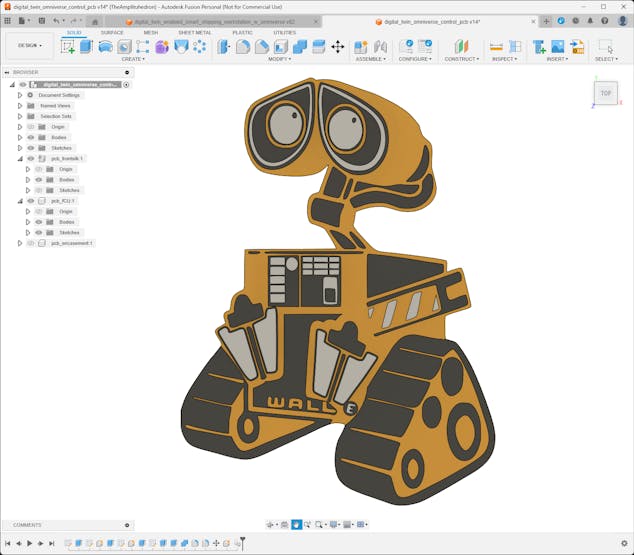Click the TOP face of the ViewCube

606,93
